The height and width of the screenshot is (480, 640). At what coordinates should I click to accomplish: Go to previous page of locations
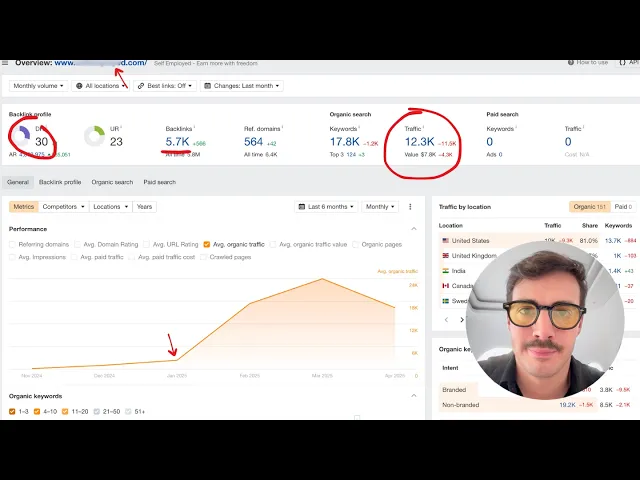coord(446,320)
